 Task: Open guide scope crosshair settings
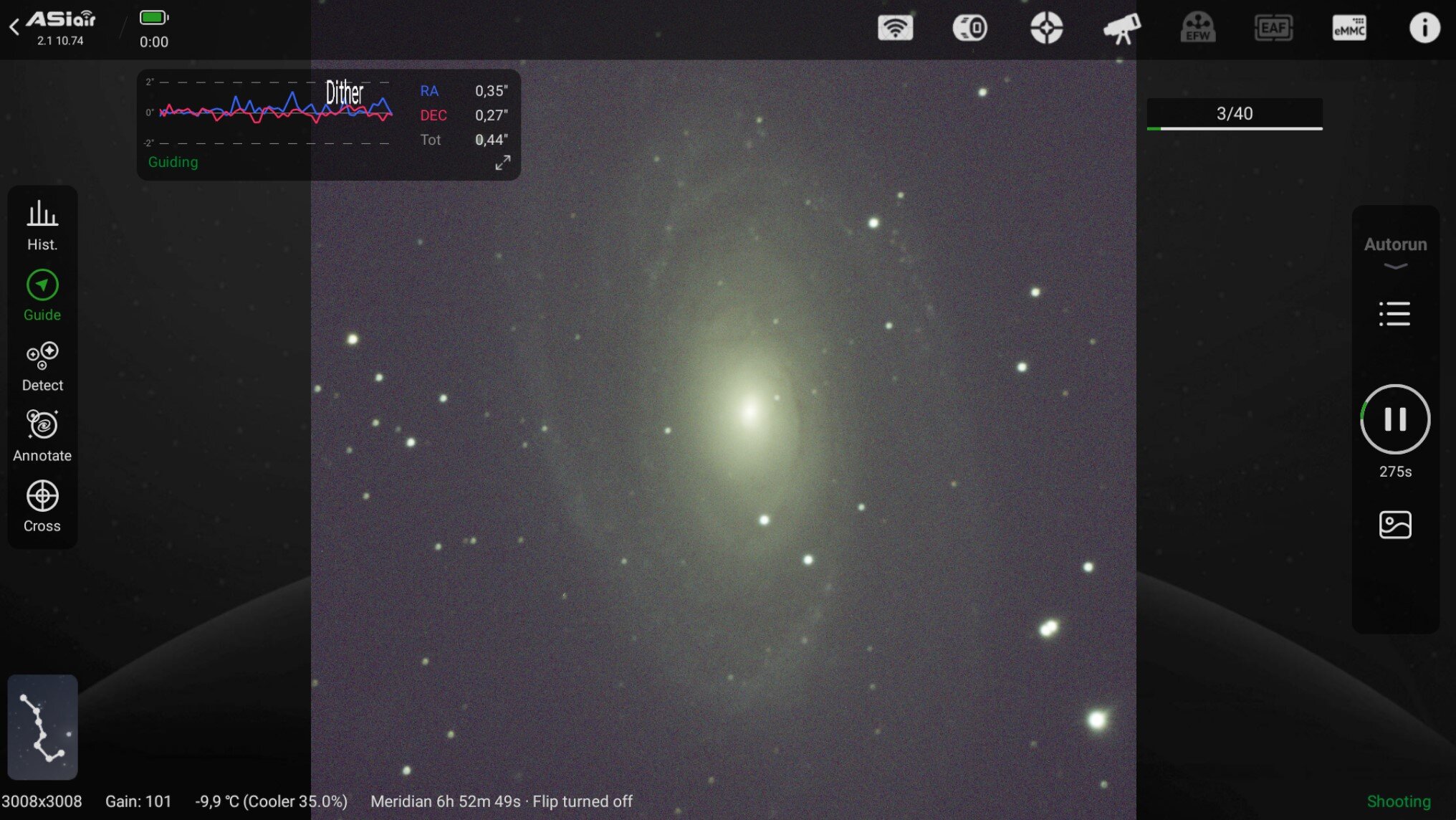click(x=1046, y=28)
